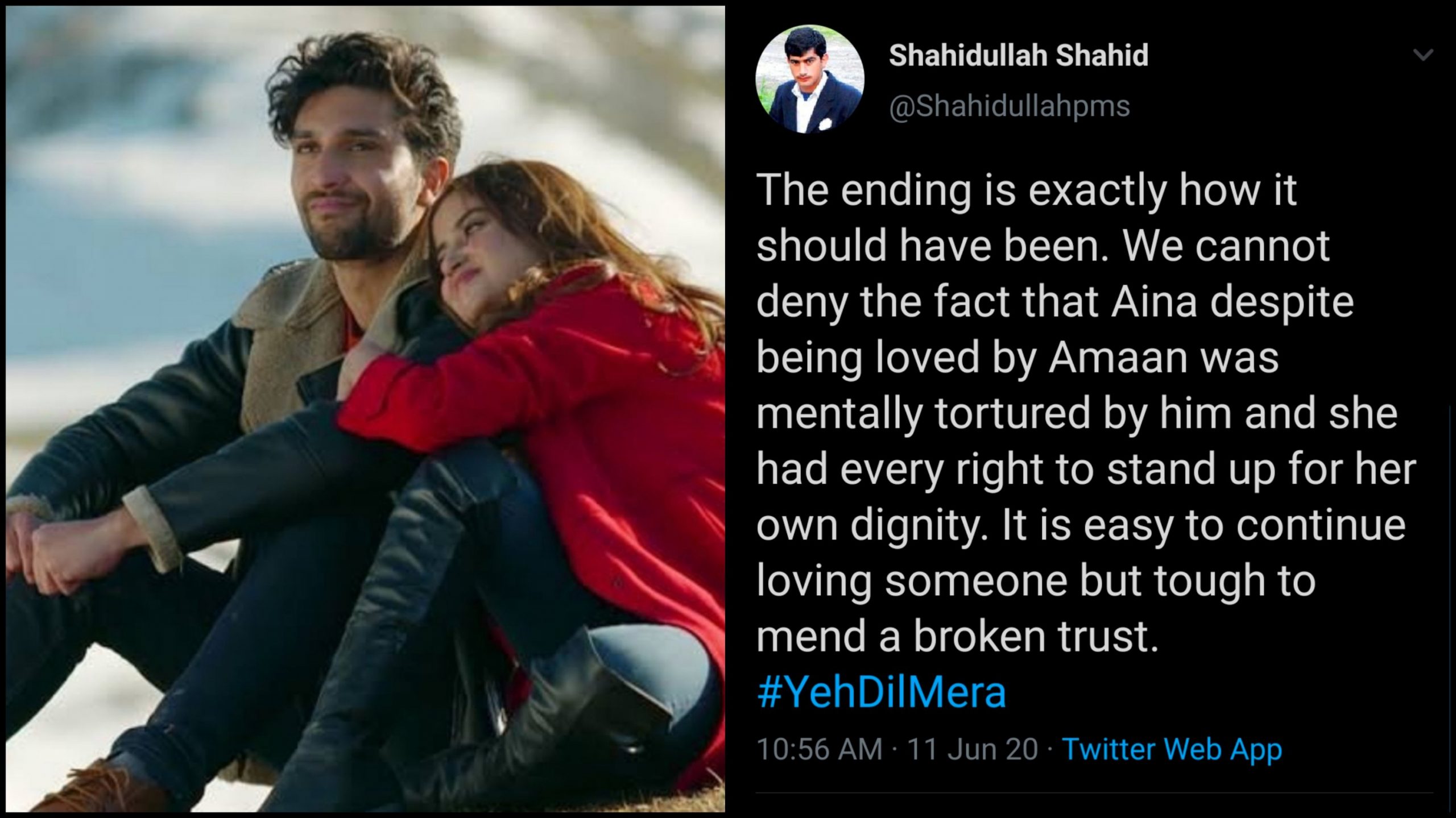Click the divider line below the timestamp

pos(1094,793)
